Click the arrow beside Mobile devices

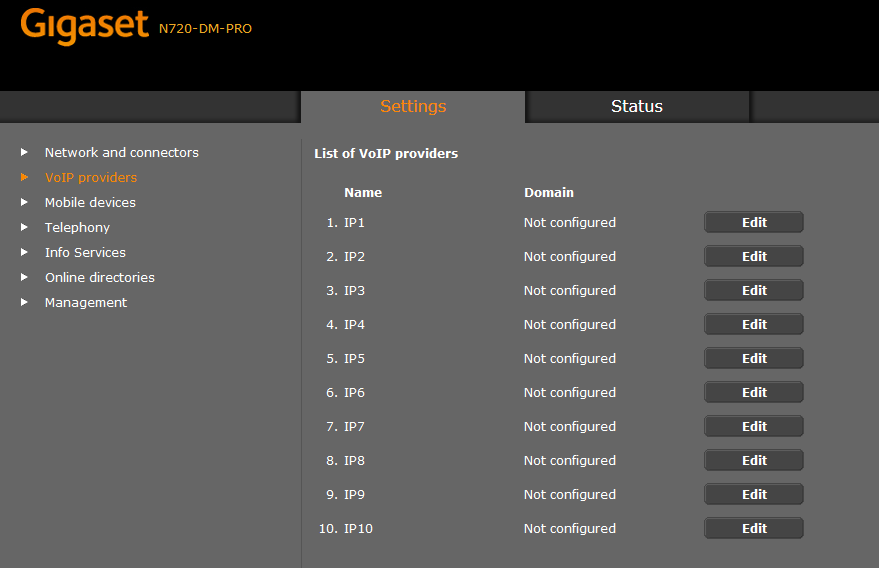[x=25, y=202]
